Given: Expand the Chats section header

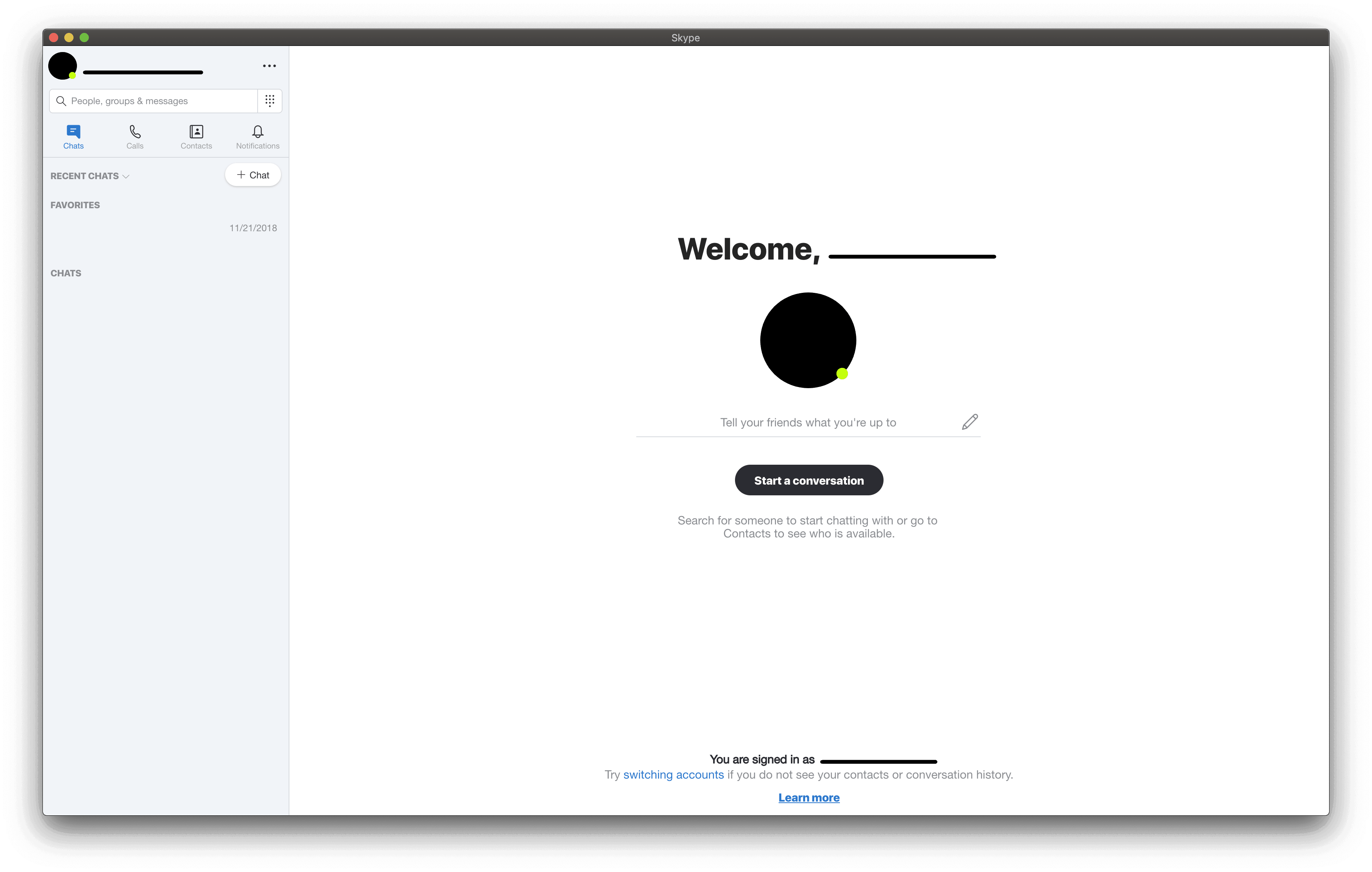Looking at the screenshot, I should 66,273.
